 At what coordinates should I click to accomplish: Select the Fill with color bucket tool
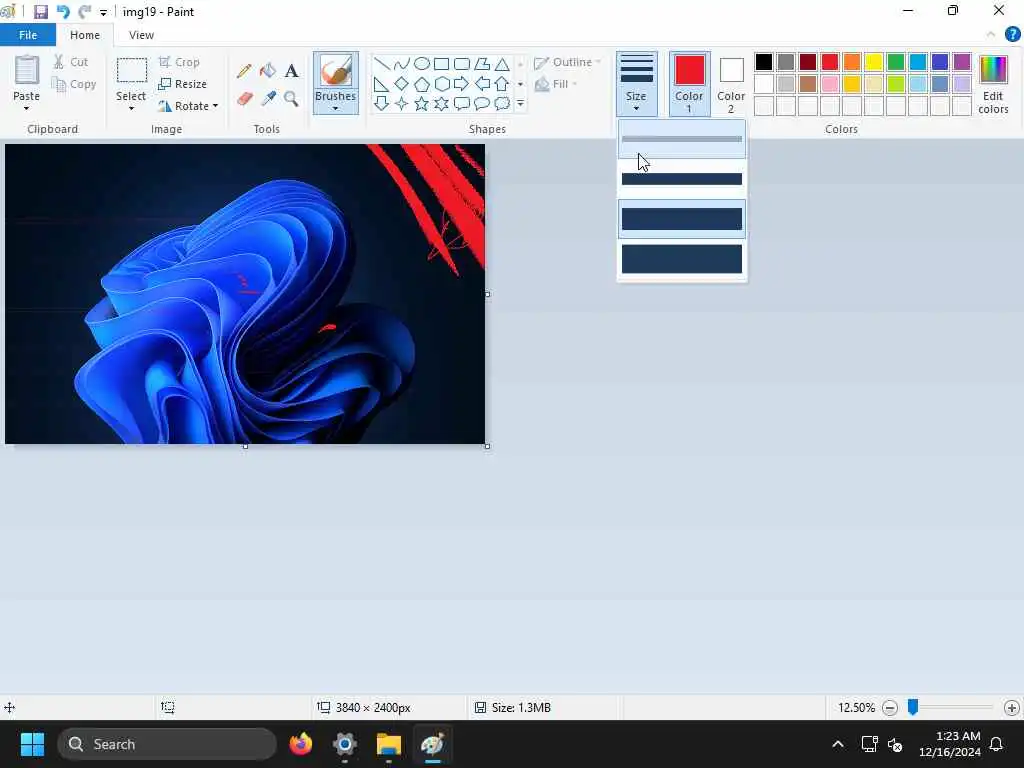pos(268,71)
